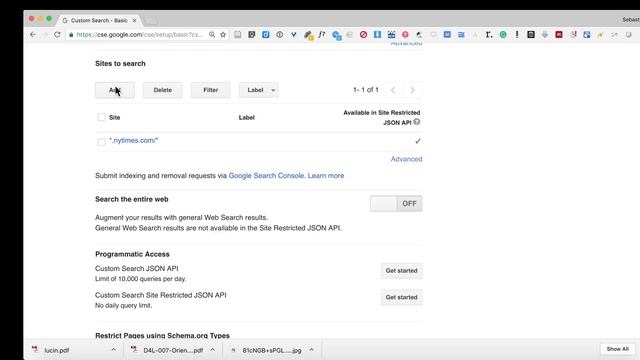Click the Filter button
640x360 pixels.
tap(211, 90)
